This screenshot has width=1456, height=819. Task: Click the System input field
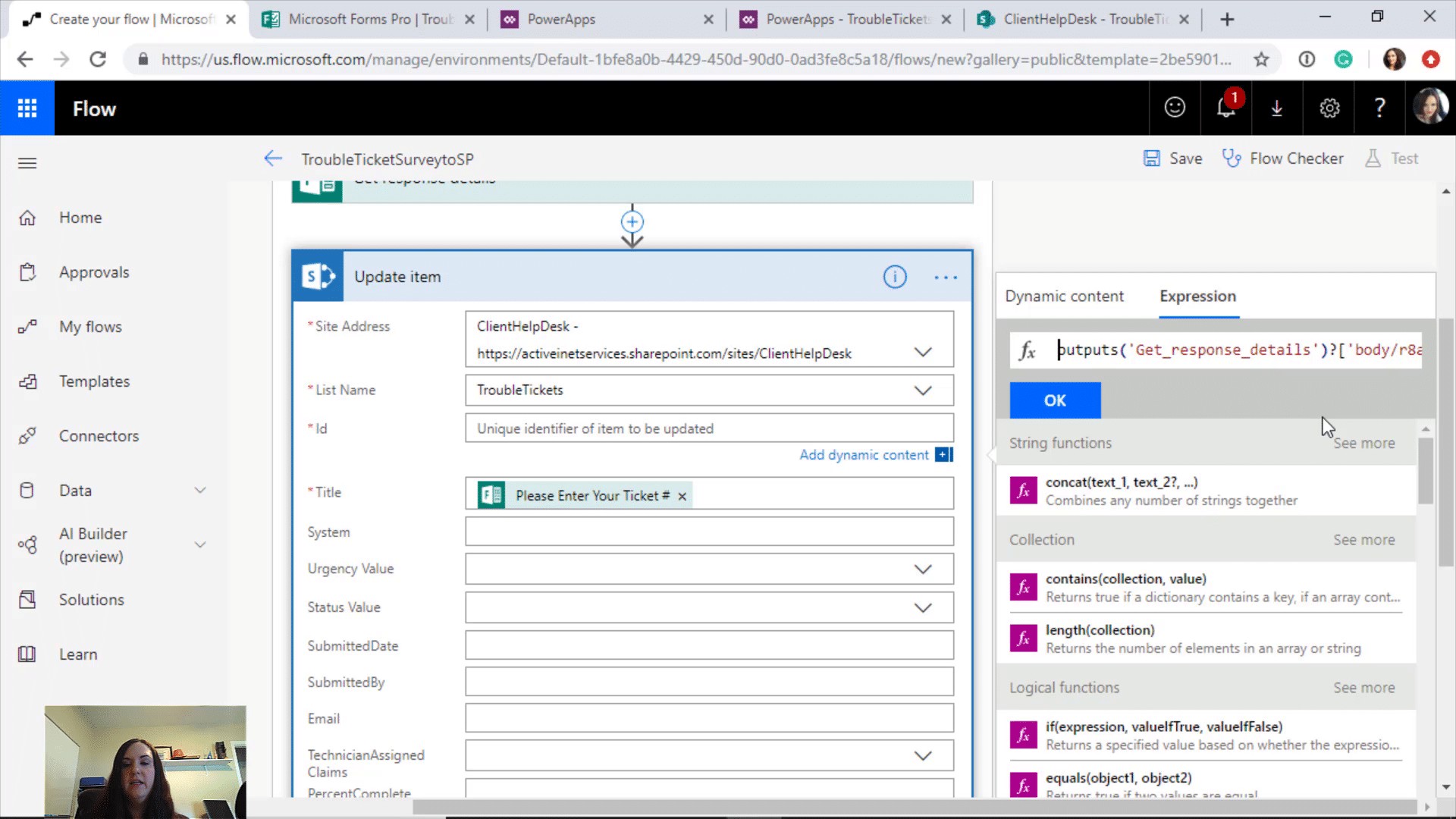709,532
